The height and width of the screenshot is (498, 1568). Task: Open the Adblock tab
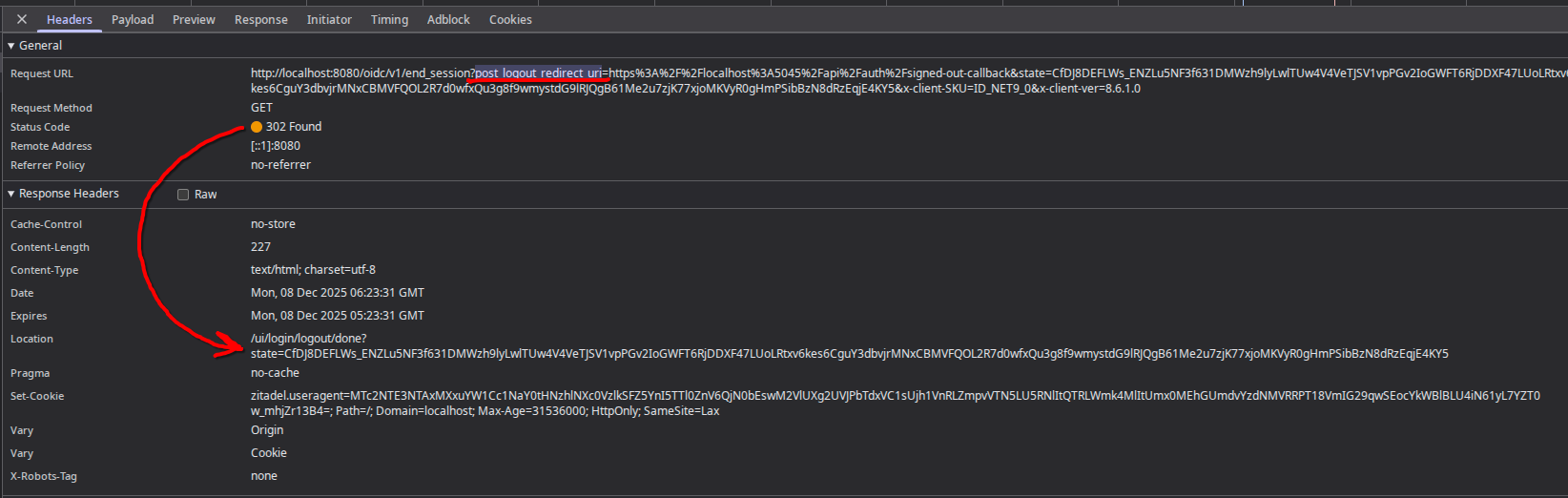(448, 19)
